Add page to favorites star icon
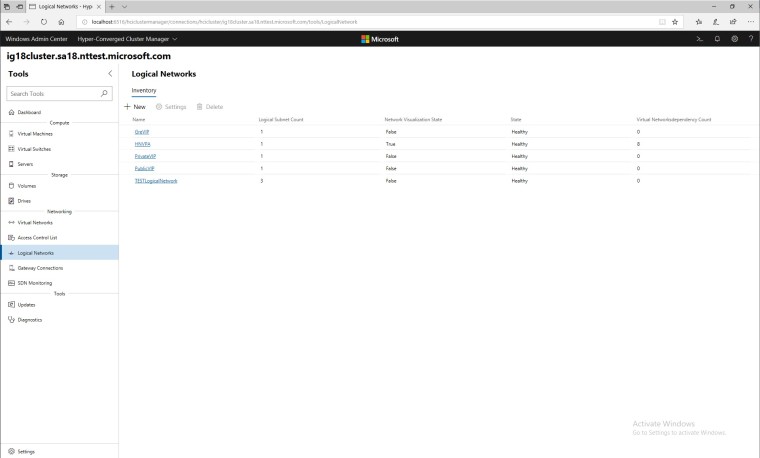 675,22
